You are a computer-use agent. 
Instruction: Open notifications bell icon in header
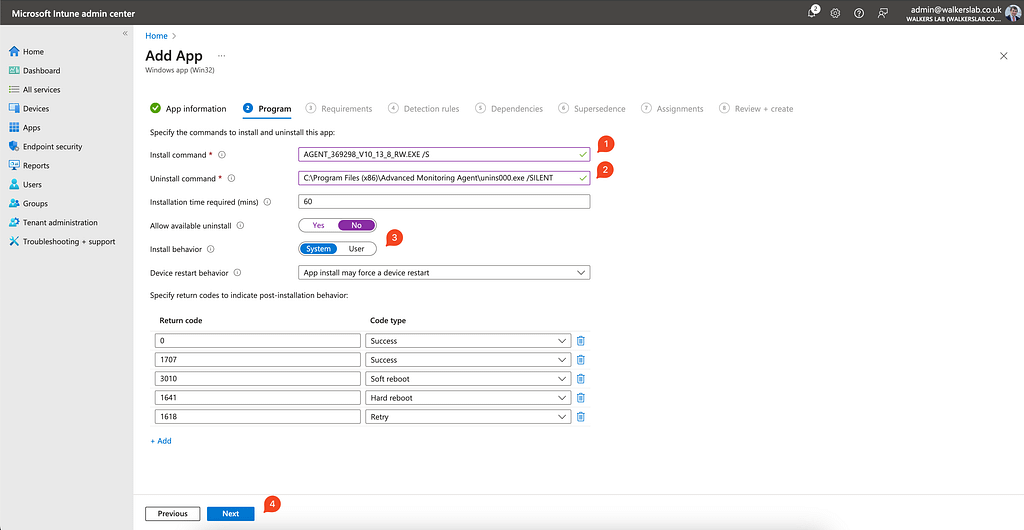[x=813, y=13]
